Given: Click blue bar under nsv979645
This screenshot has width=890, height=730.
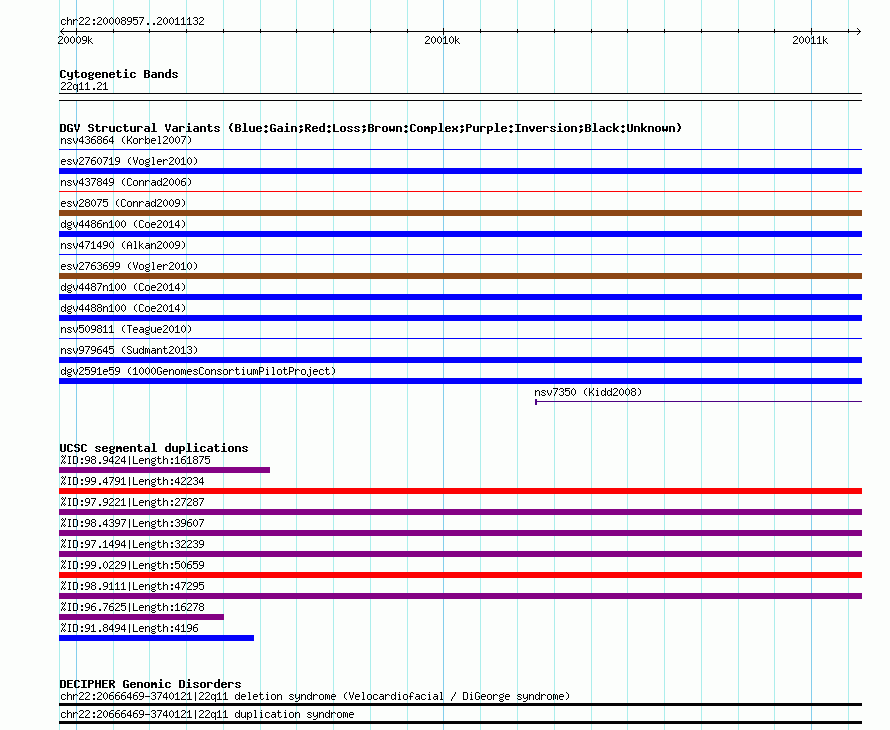Looking at the screenshot, I should pos(460,360).
